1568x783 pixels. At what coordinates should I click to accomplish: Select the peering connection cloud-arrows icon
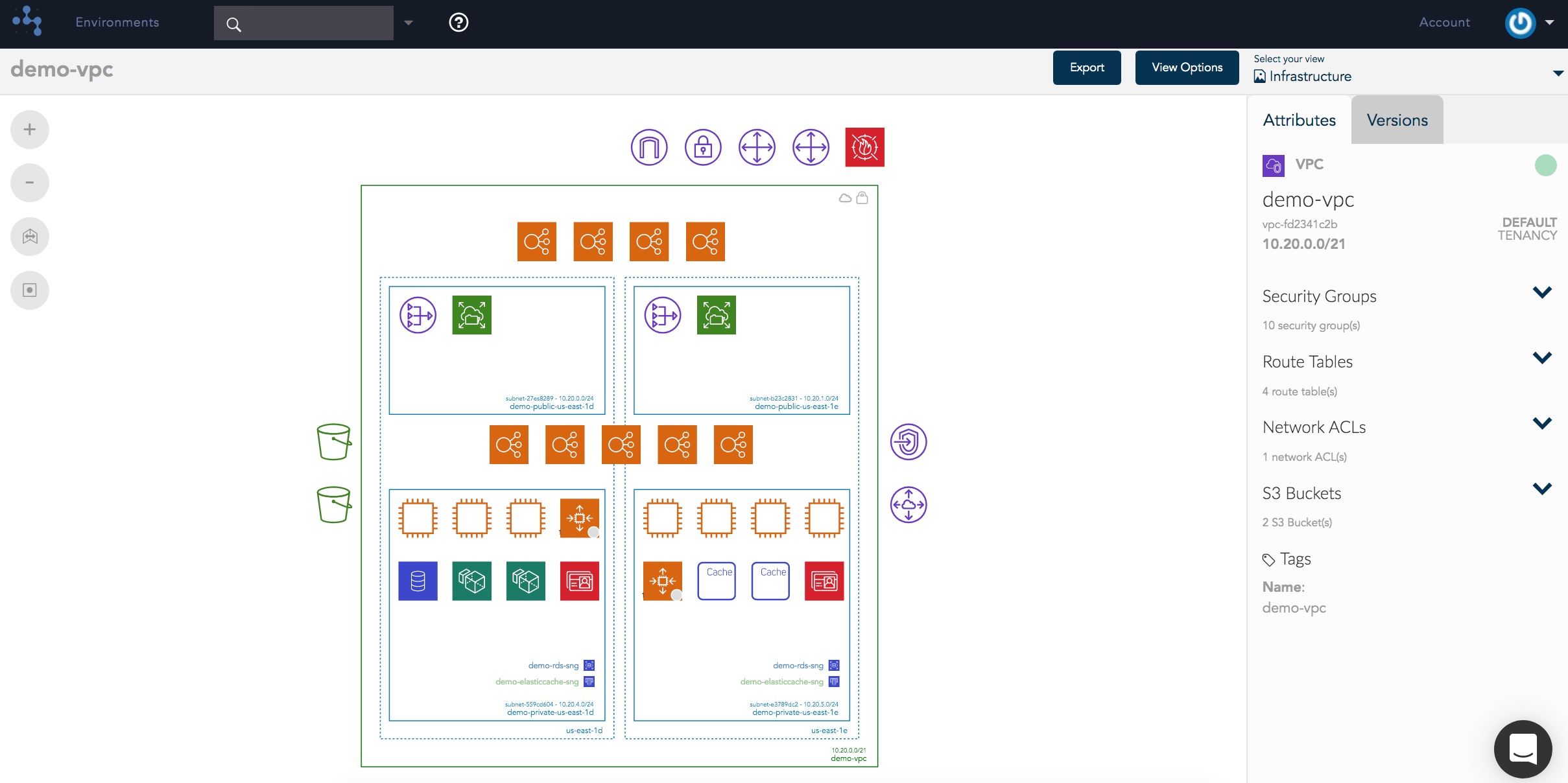[x=909, y=504]
